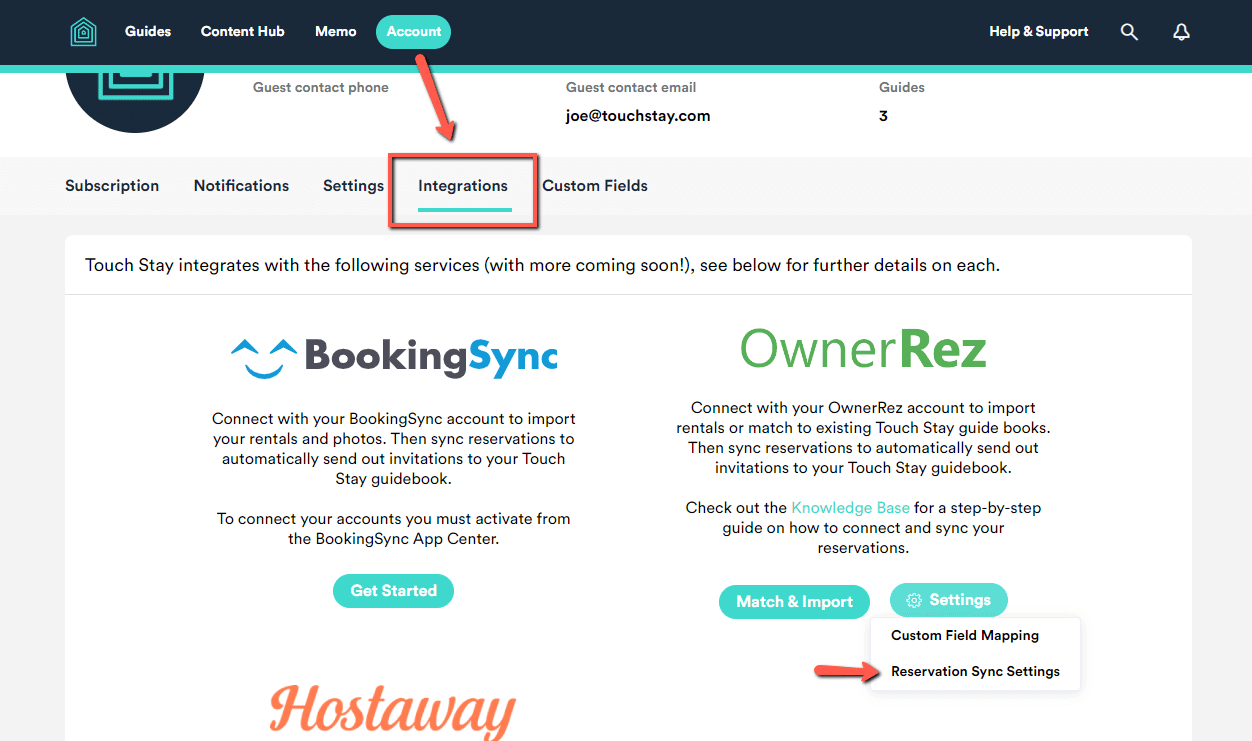Open the Subscription tab
The image size is (1252, 741).
112,186
